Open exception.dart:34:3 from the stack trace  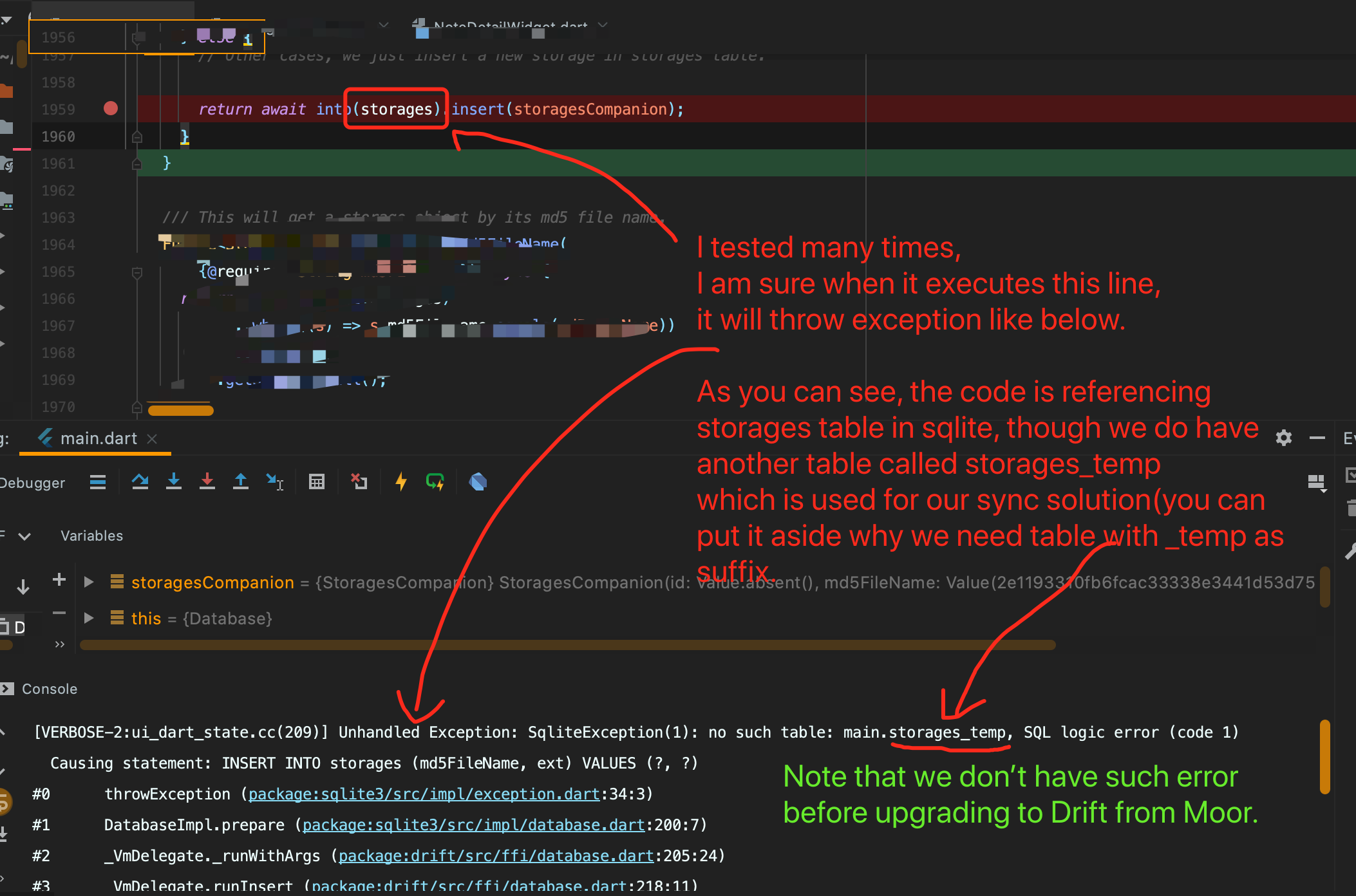pyautogui.click(x=424, y=794)
